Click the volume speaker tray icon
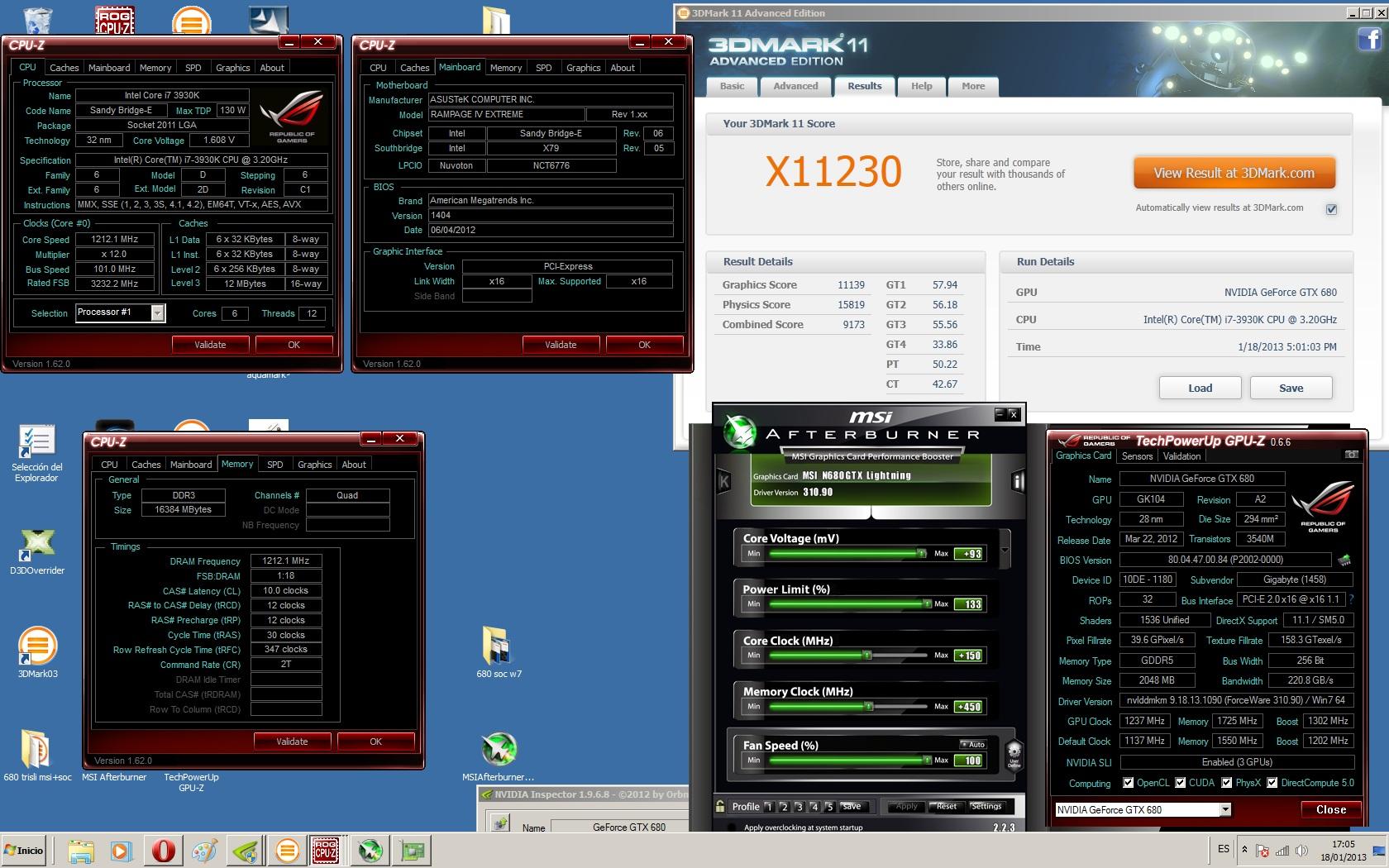Viewport: 1389px width, 868px height. (x=1302, y=850)
